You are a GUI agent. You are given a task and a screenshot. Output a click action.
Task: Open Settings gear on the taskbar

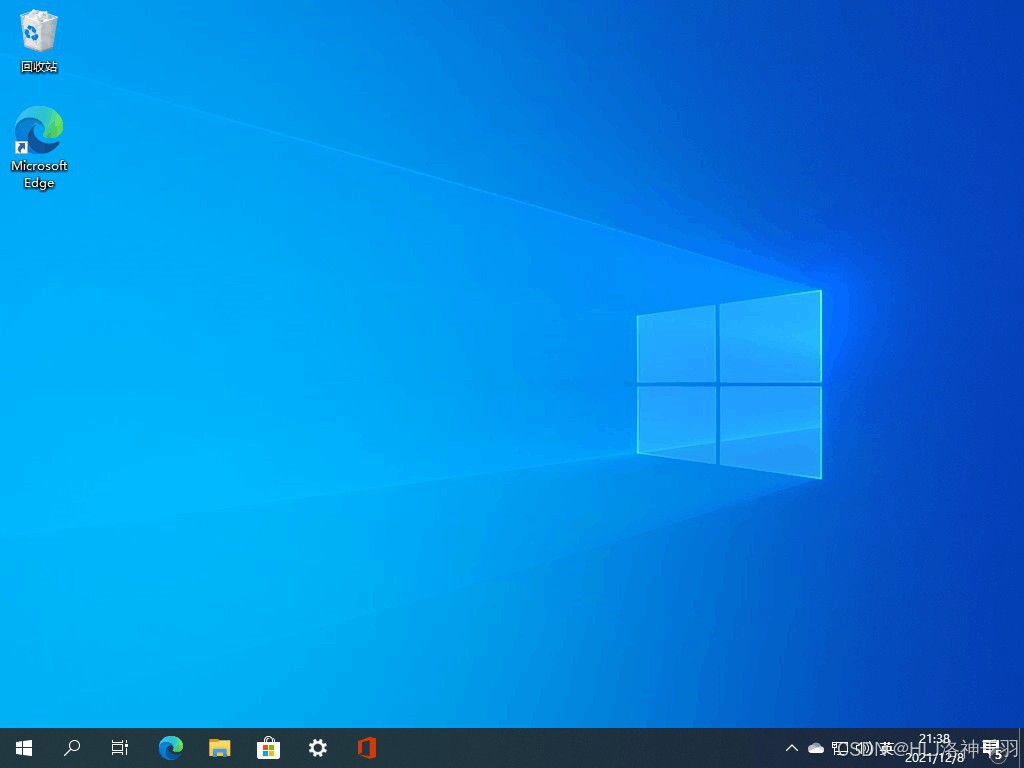coord(317,748)
